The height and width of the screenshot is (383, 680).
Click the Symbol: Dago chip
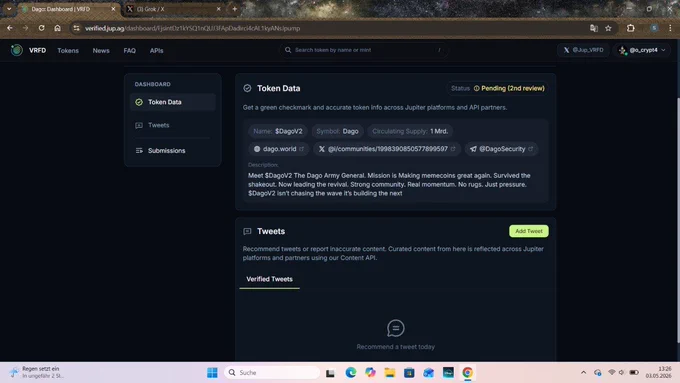[x=337, y=131]
